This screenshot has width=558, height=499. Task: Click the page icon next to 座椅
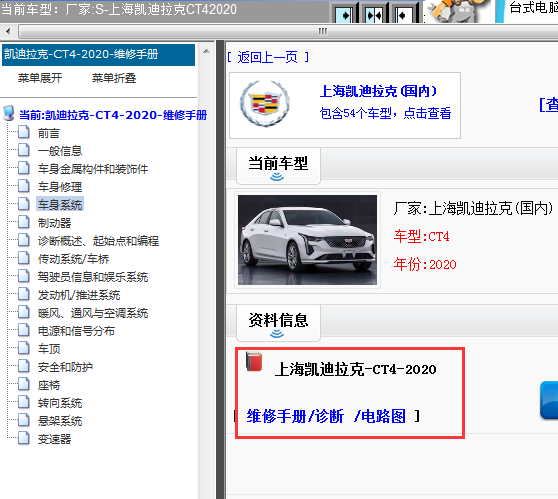(24, 384)
